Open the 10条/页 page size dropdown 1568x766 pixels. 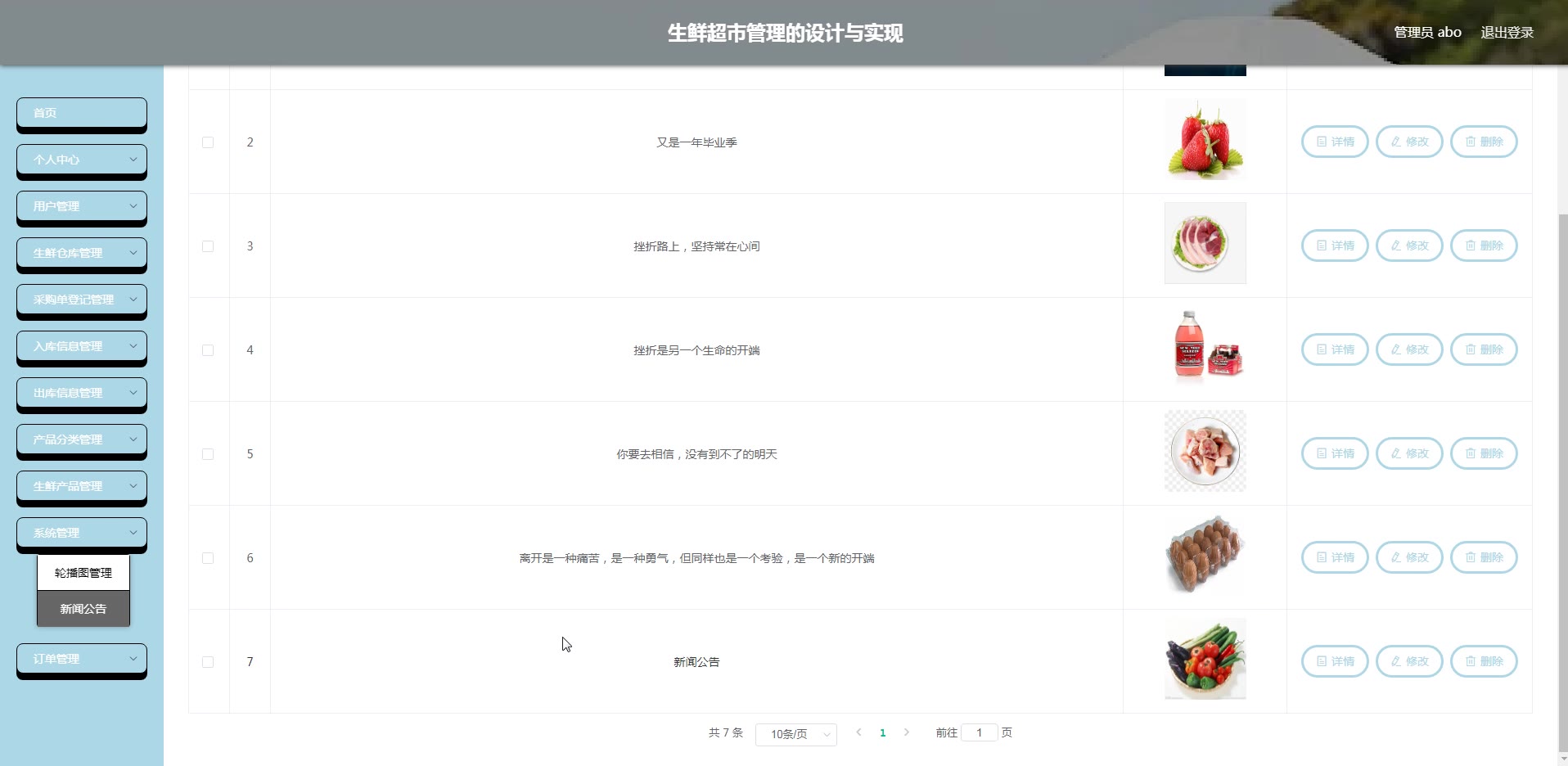[796, 734]
